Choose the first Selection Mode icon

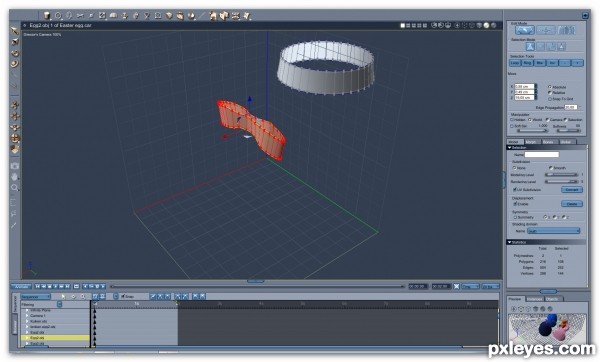point(530,47)
